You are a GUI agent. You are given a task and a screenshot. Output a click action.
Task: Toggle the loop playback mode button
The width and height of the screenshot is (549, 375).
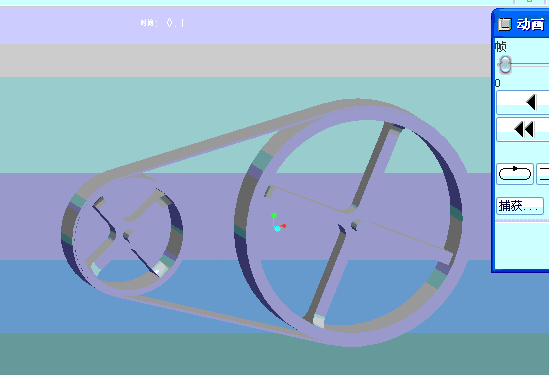(515, 174)
